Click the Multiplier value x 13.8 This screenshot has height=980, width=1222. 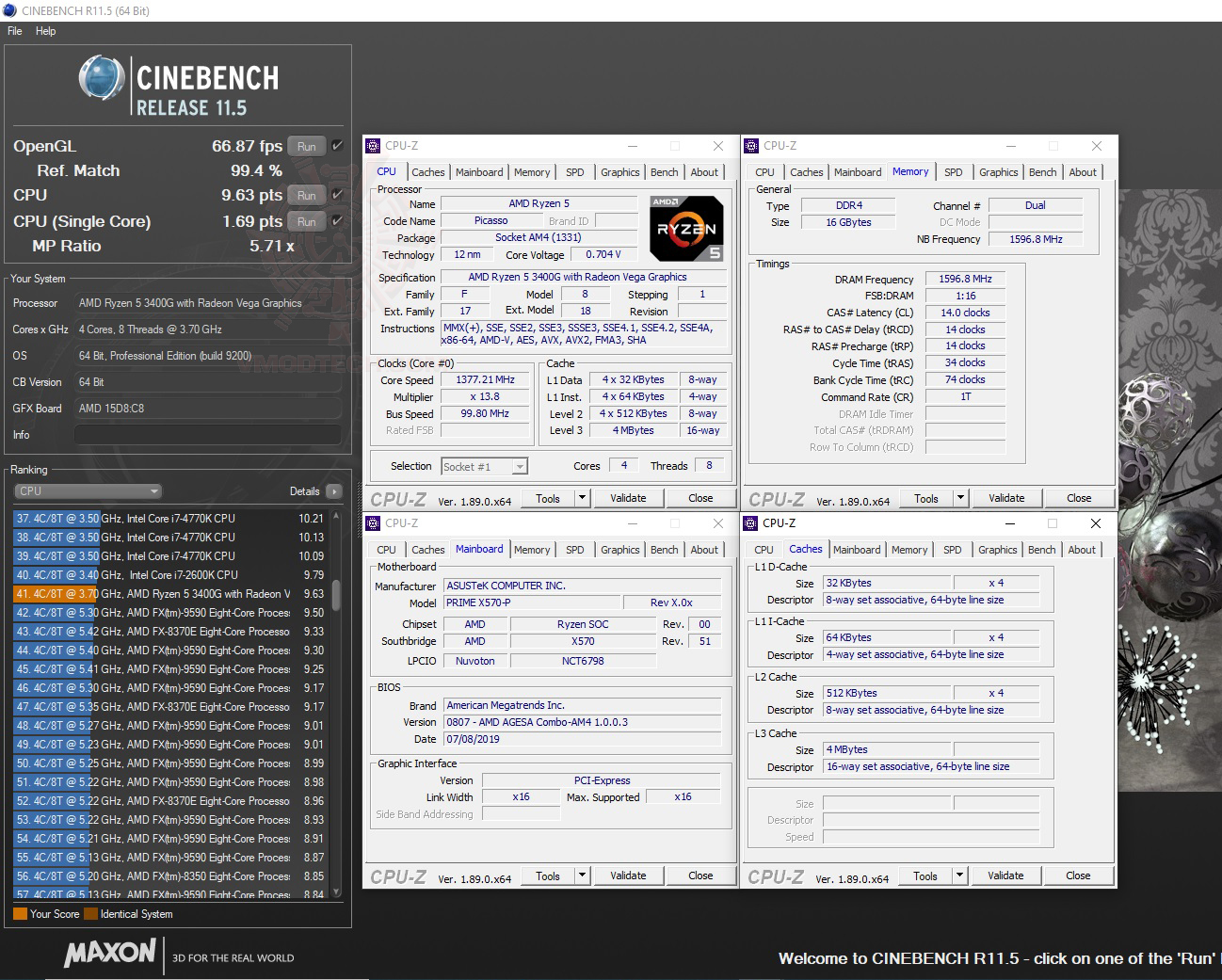485,396
